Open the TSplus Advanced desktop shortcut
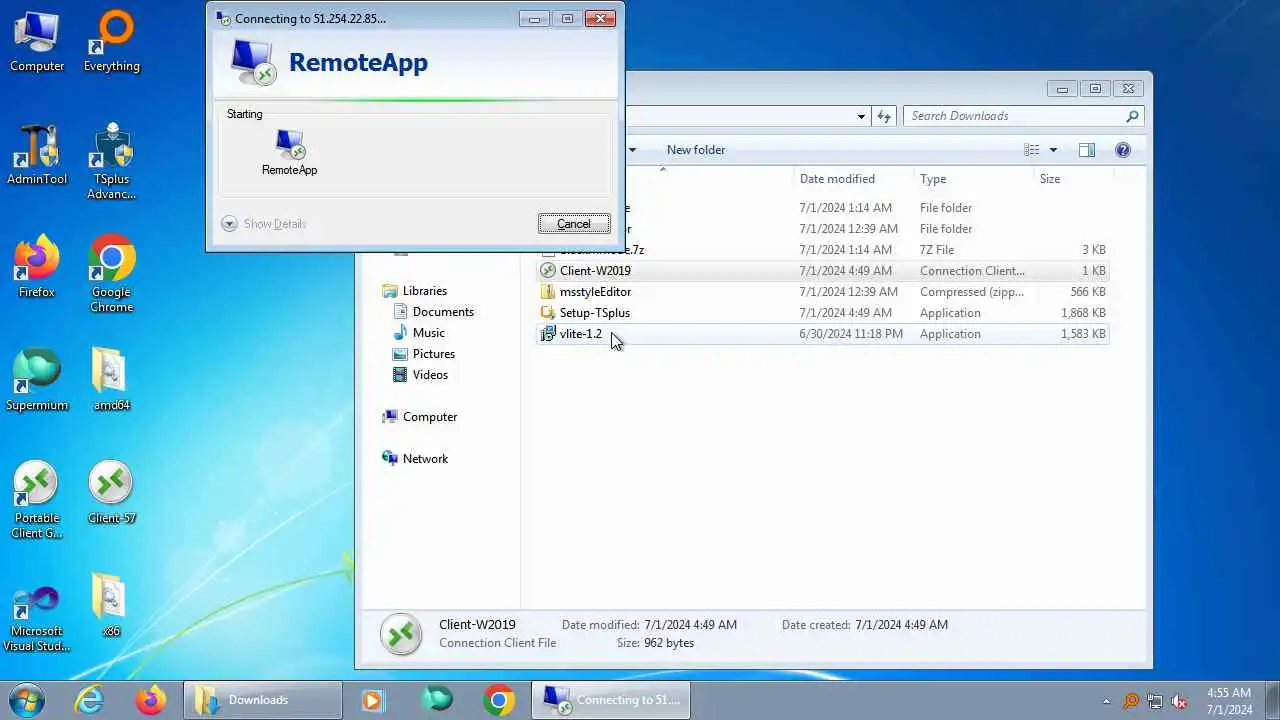 pos(111,162)
